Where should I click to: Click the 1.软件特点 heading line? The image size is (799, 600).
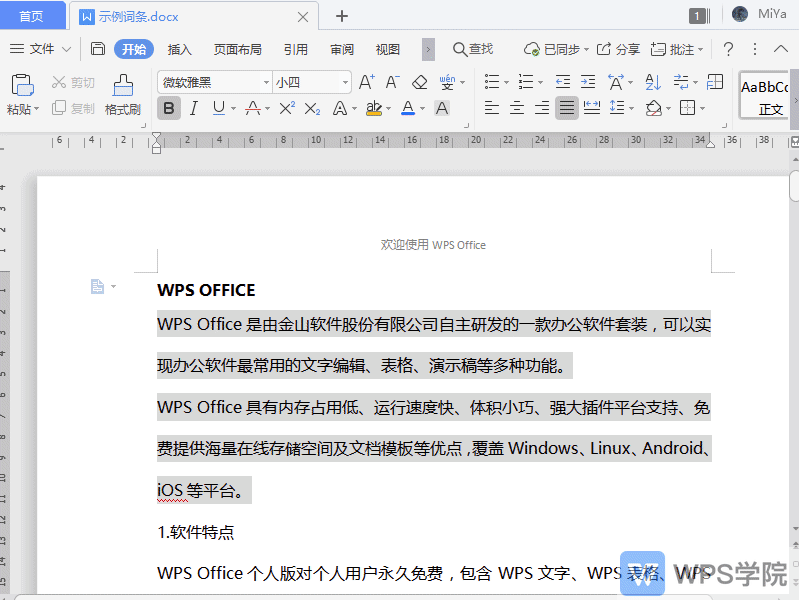pyautogui.click(x=196, y=532)
